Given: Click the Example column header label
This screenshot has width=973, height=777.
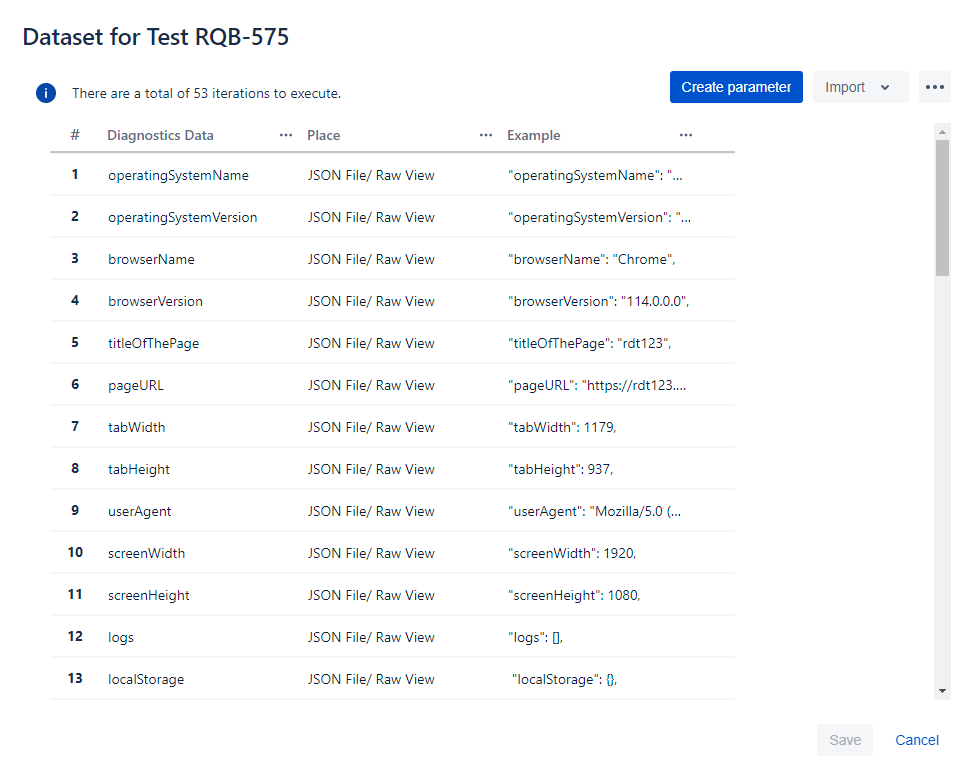Looking at the screenshot, I should (533, 135).
